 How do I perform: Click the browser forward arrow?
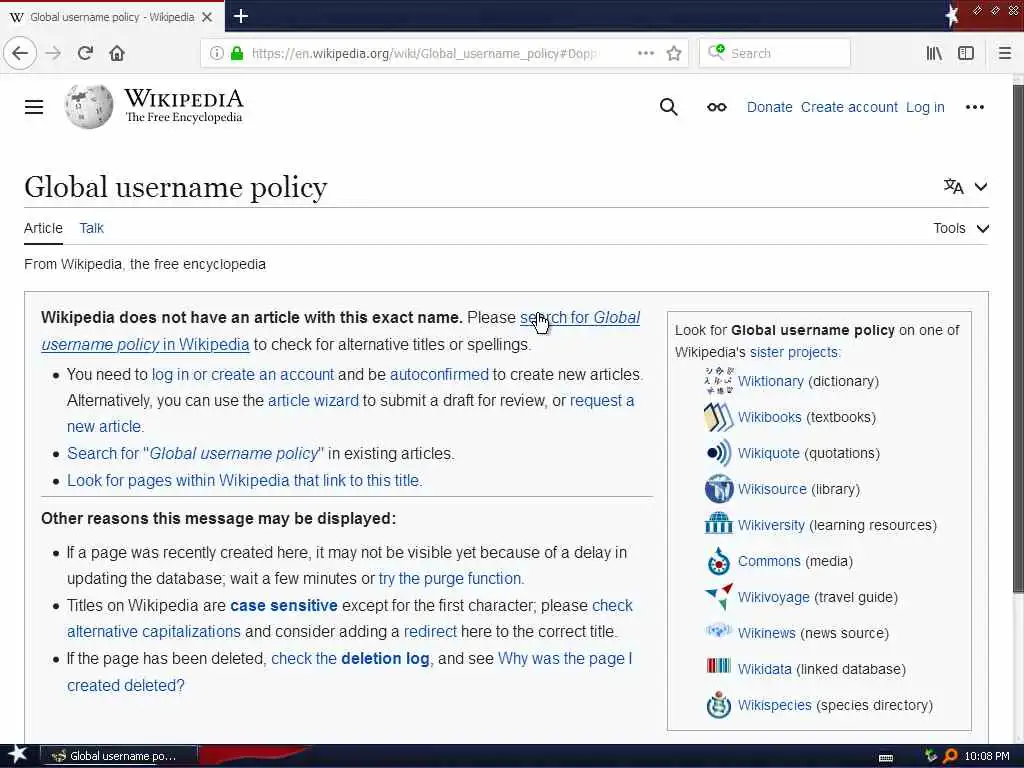[54, 53]
